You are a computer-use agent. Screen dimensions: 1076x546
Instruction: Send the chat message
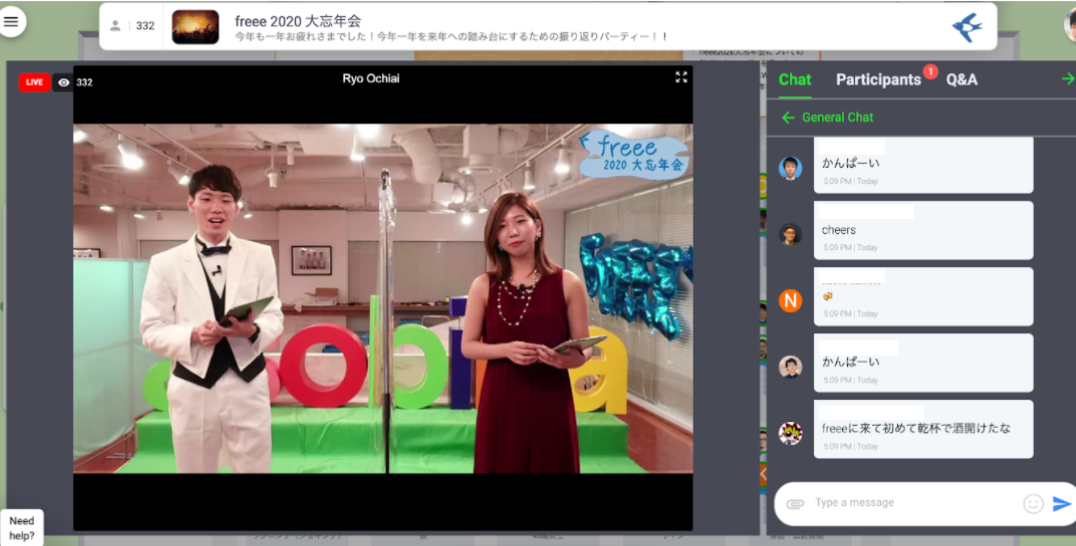(x=1061, y=504)
